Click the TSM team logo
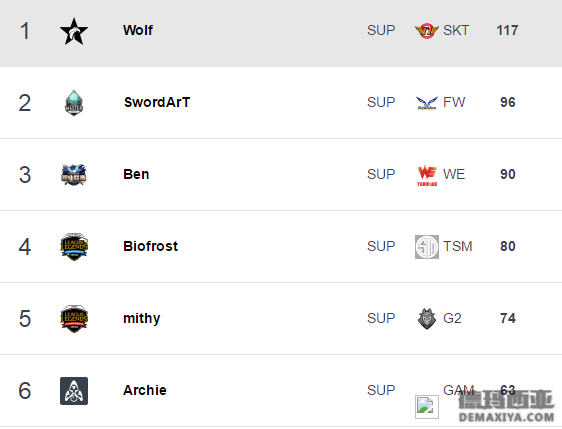This screenshot has width=562, height=429. coord(427,247)
